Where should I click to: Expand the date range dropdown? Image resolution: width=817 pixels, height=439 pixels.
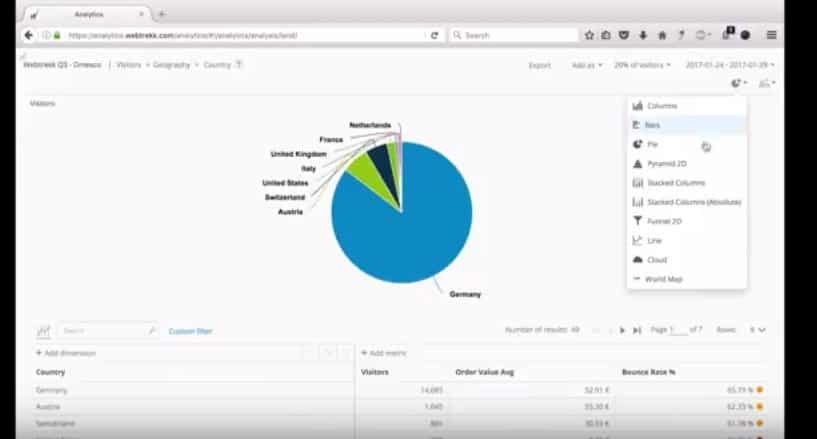pyautogui.click(x=730, y=65)
